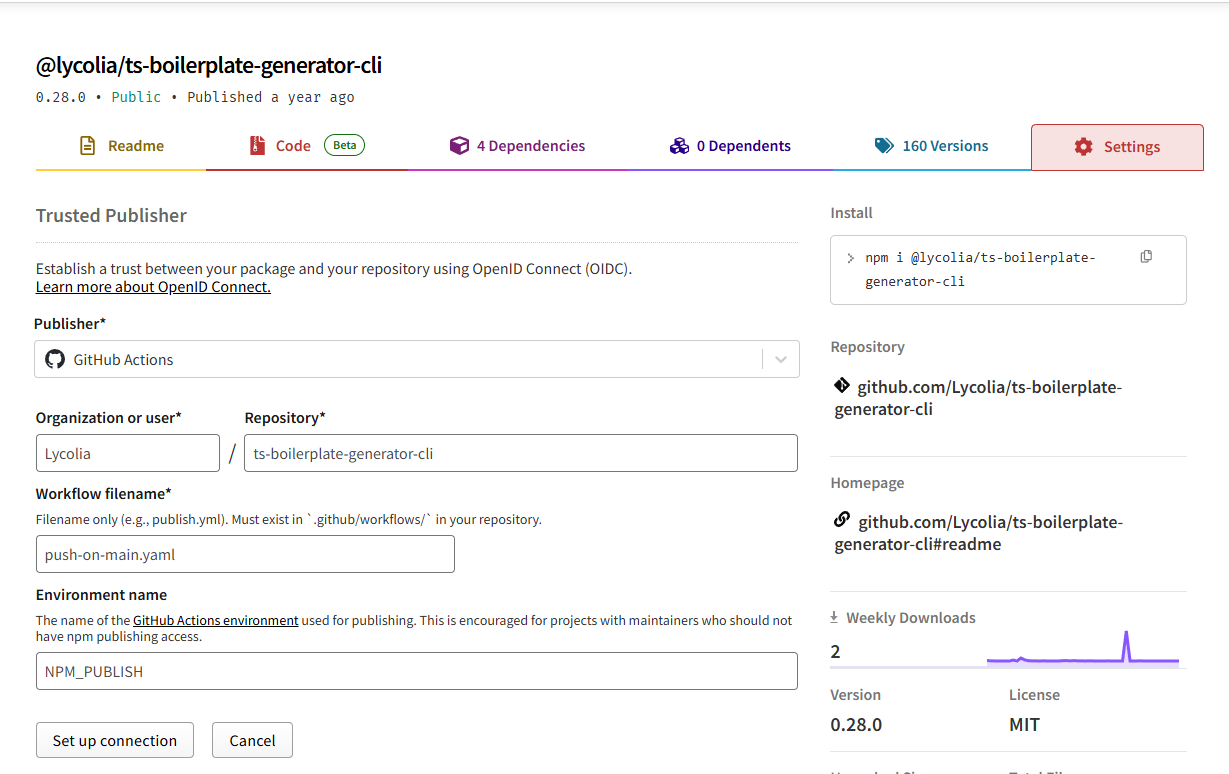The image size is (1229, 774).
Task: Click the Code file icon
Action: pos(258,146)
